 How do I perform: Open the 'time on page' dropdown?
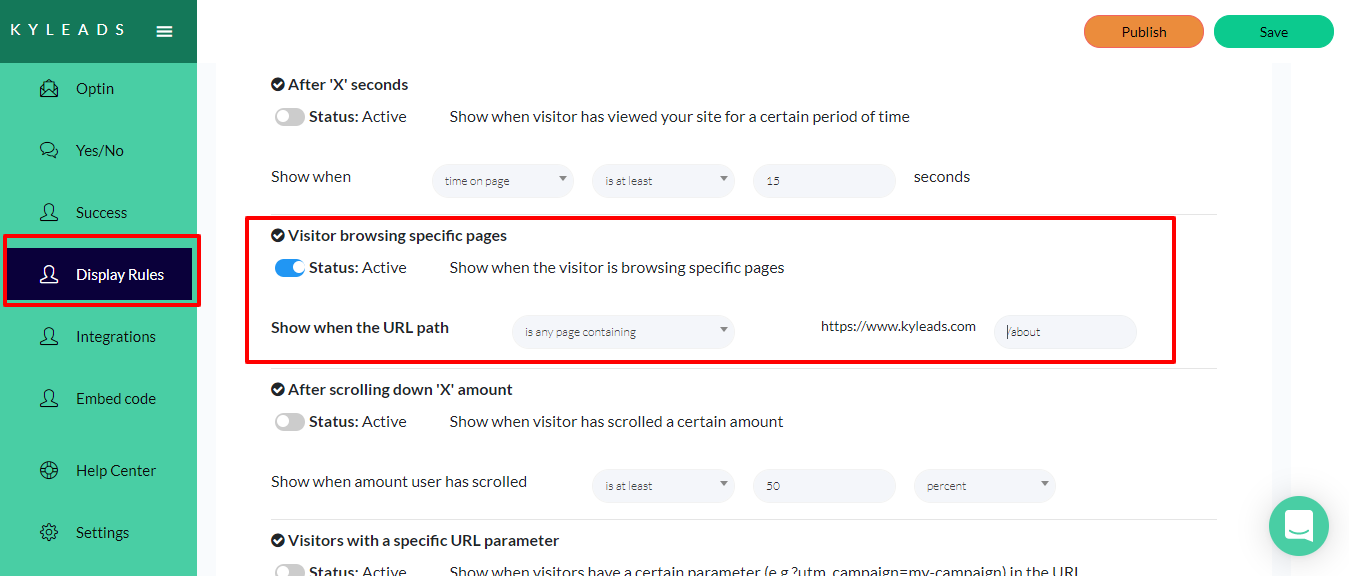click(x=503, y=181)
